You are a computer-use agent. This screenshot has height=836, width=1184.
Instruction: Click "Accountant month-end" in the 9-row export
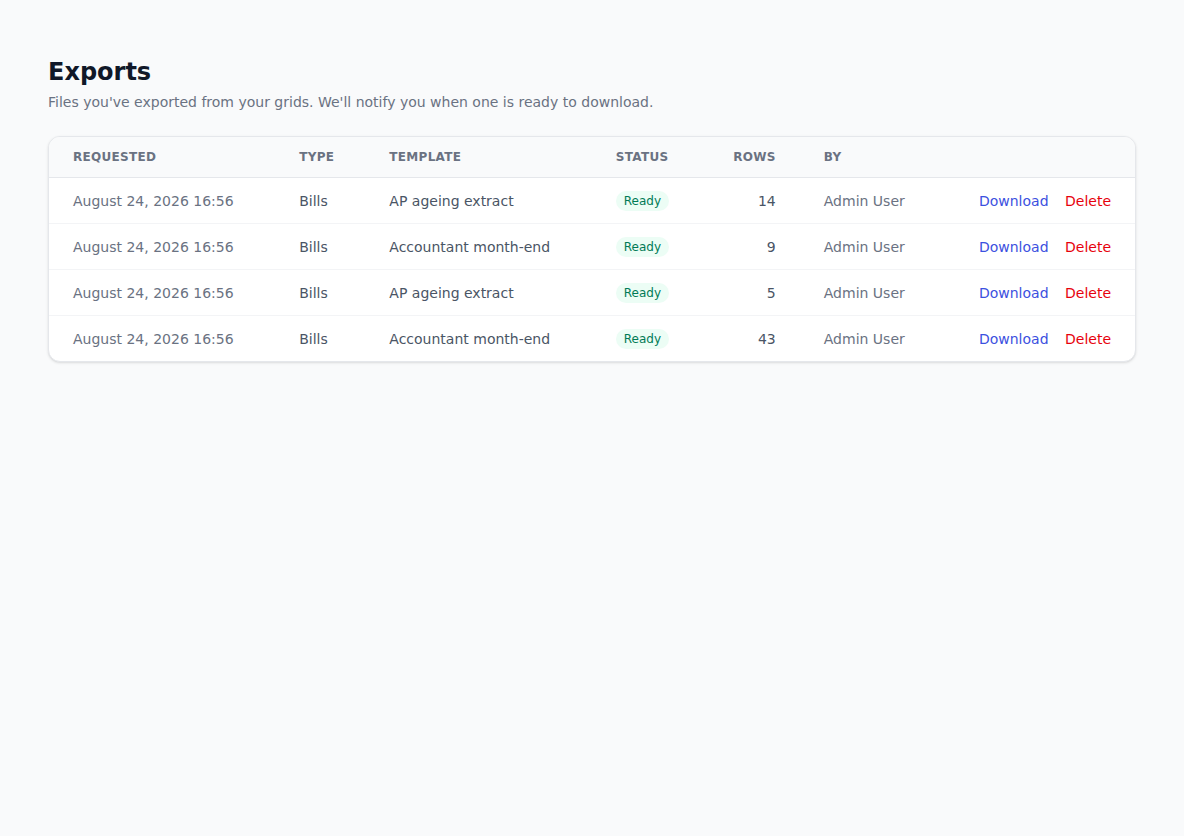pyautogui.click(x=470, y=247)
